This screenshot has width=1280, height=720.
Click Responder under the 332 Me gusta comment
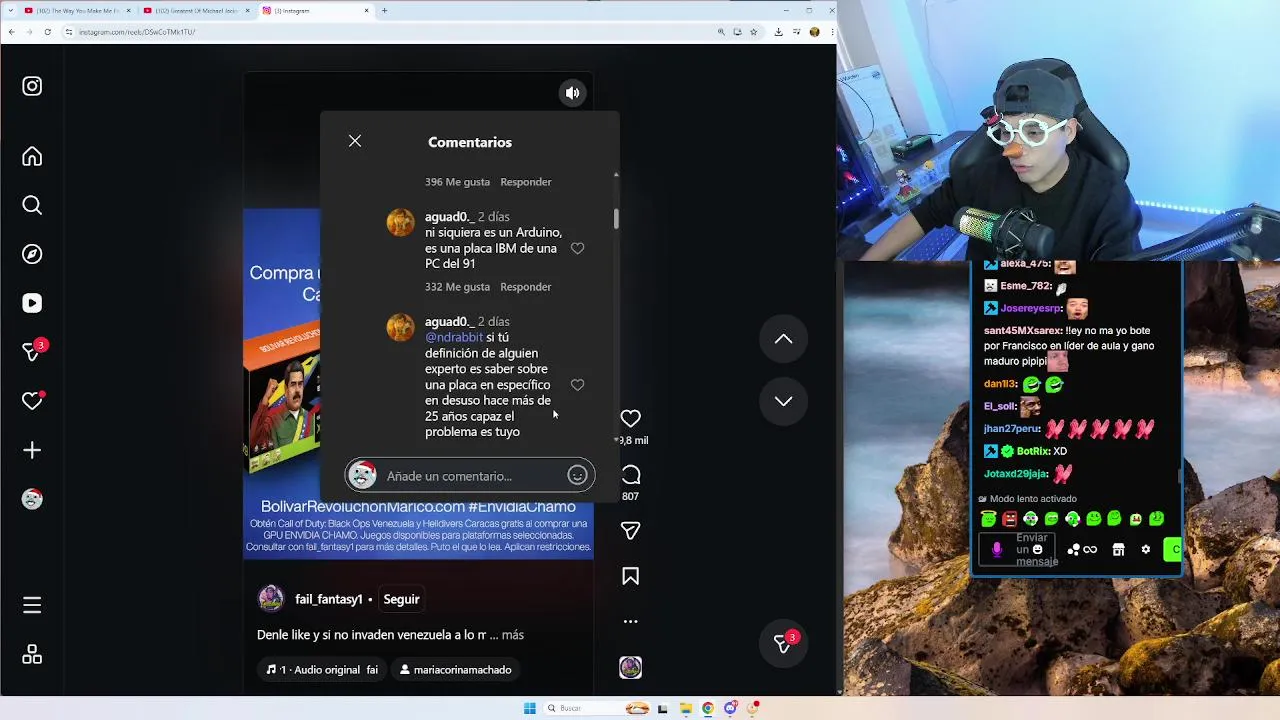[x=526, y=287]
